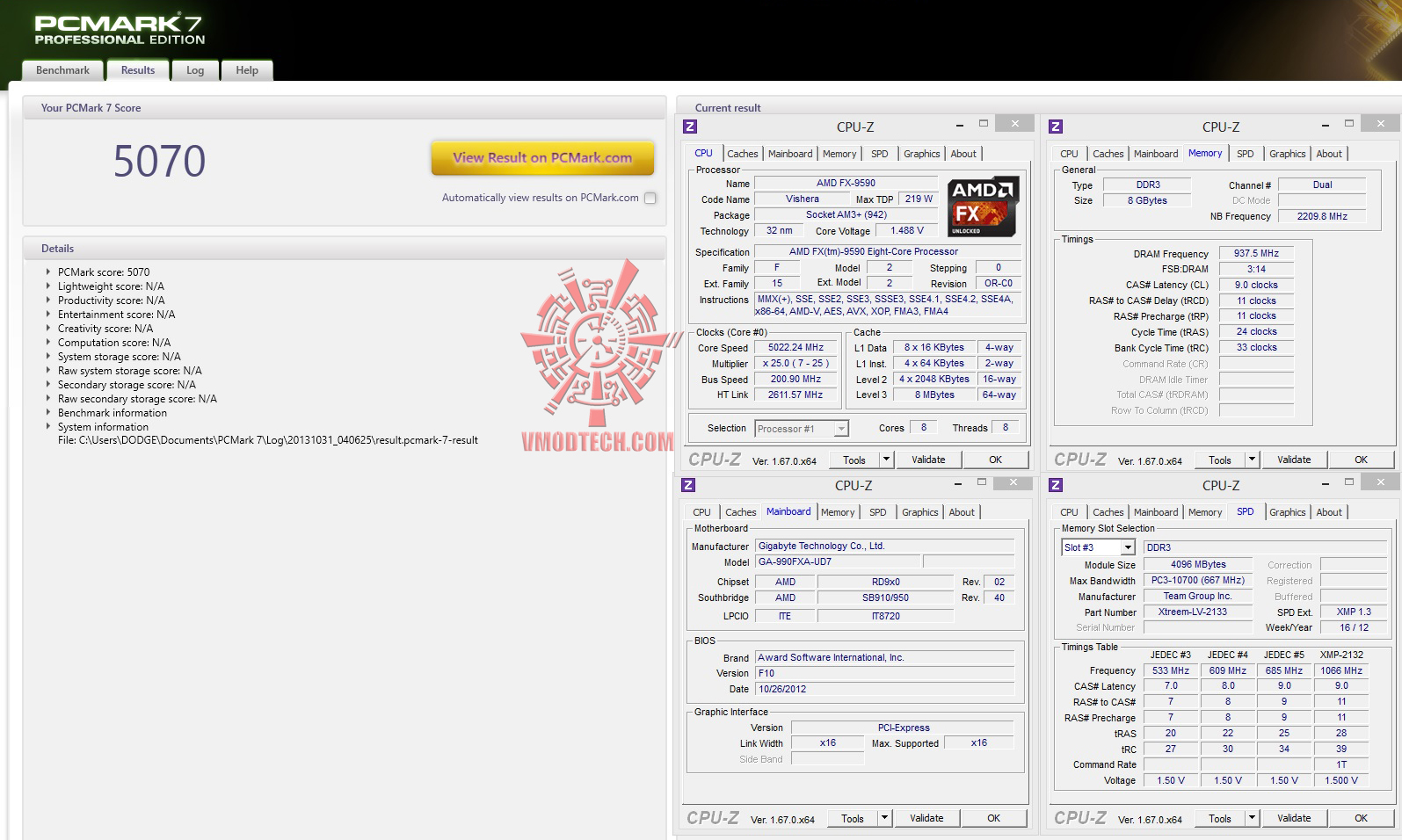Image resolution: width=1402 pixels, height=840 pixels.
Task: Click OK in the CPU-Z Processor window
Action: pyautogui.click(x=995, y=460)
